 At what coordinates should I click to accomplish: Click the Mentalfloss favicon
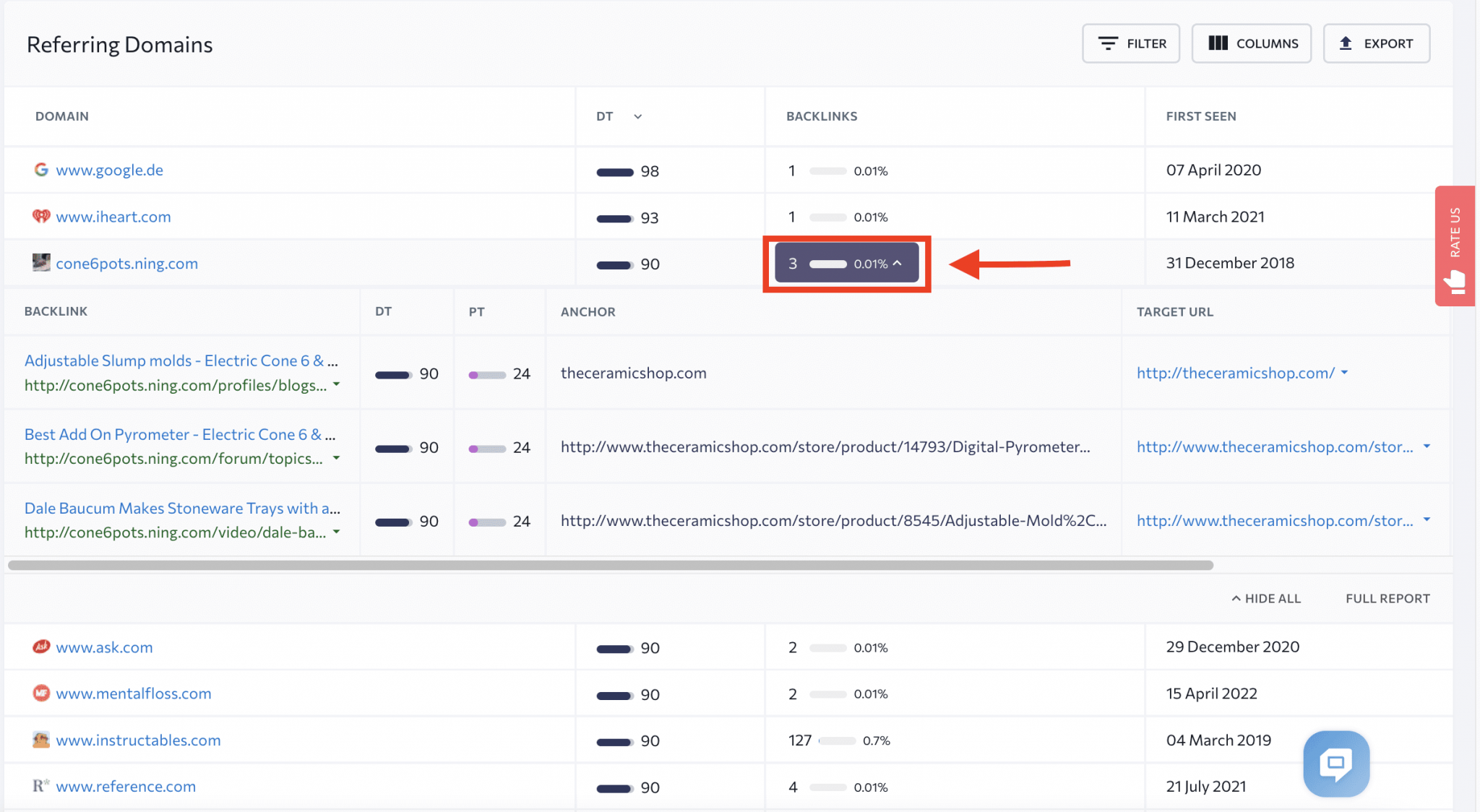[41, 693]
